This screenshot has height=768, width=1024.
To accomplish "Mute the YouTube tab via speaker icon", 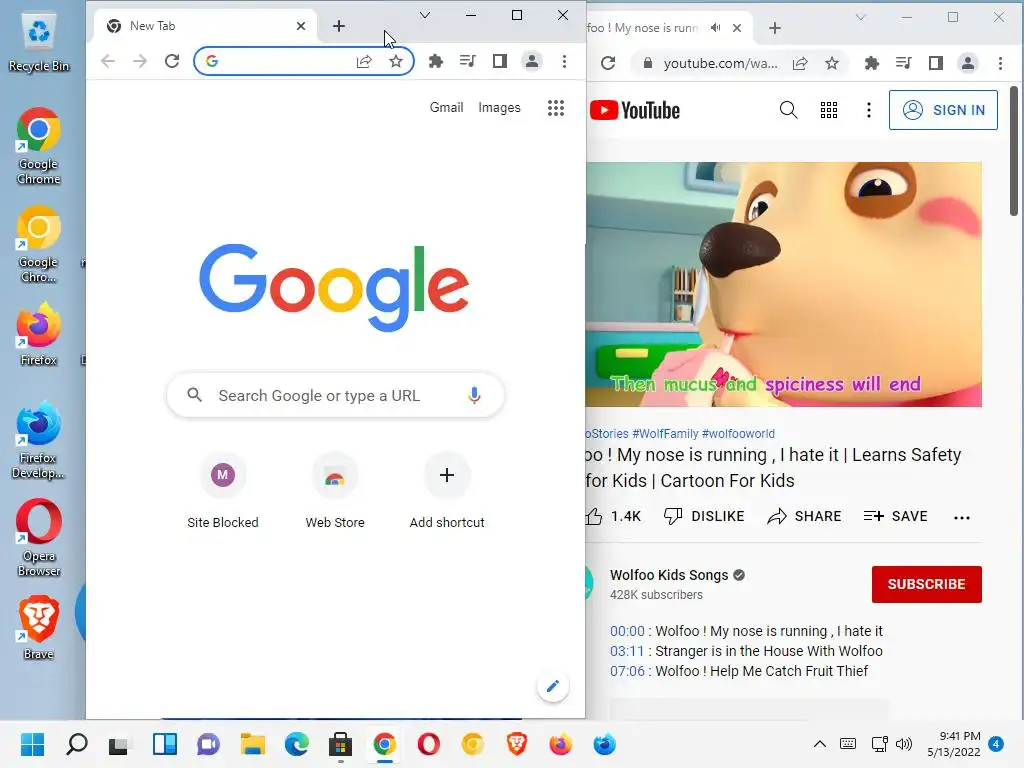I will click(716, 28).
